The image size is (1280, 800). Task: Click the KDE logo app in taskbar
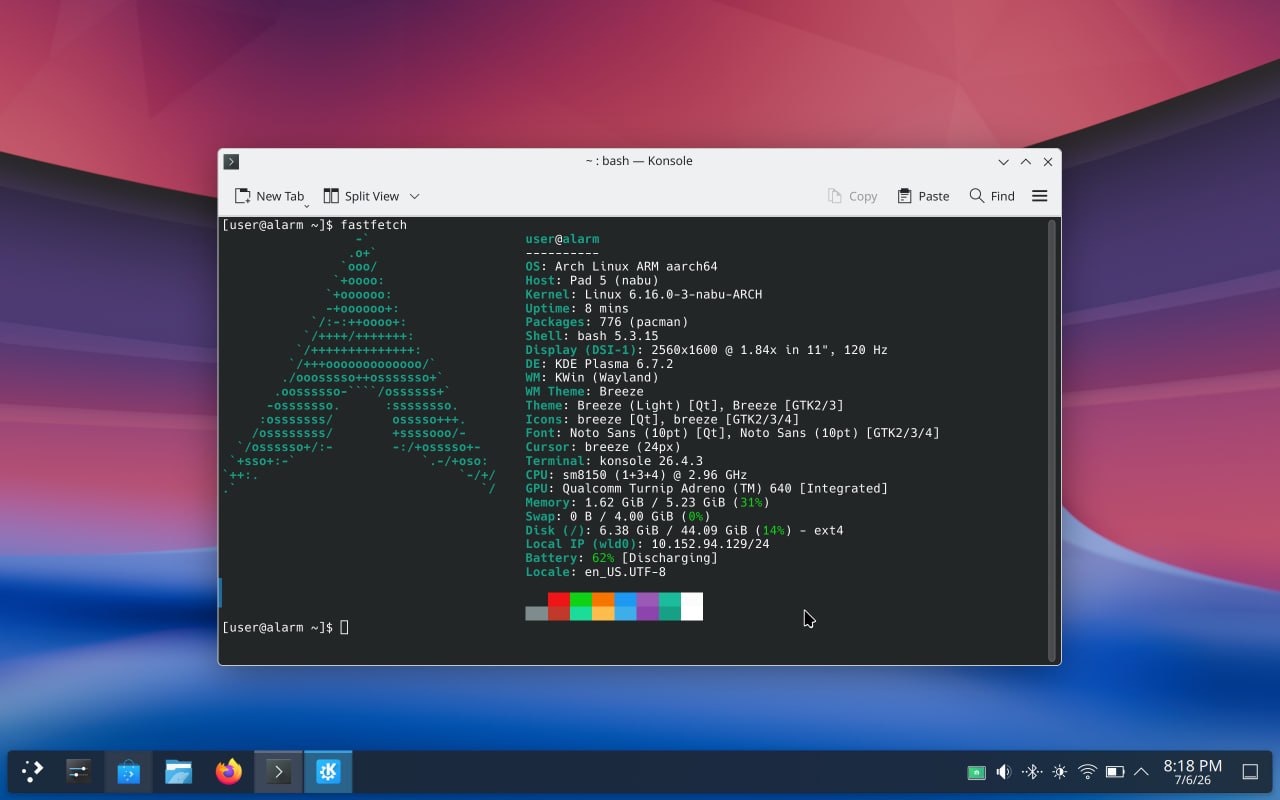328,771
